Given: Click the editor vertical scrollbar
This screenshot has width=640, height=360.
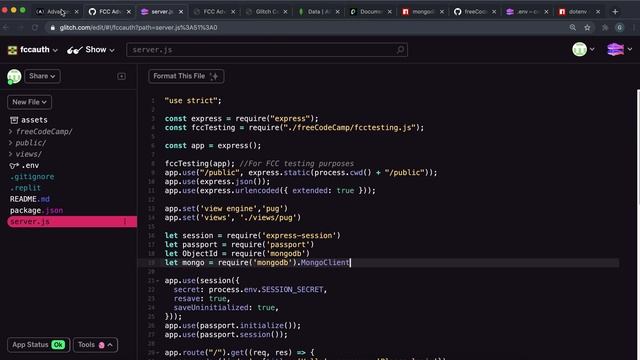Looking at the screenshot, I should (x=638, y=224).
